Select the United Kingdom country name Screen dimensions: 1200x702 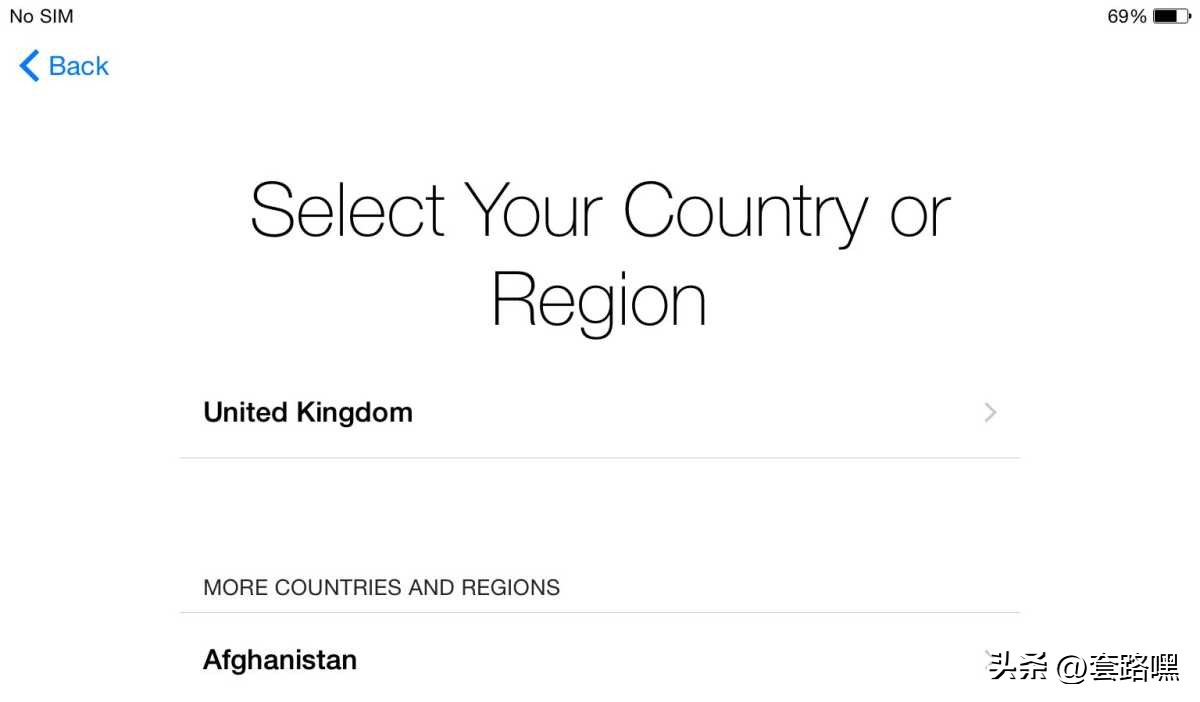pos(308,412)
